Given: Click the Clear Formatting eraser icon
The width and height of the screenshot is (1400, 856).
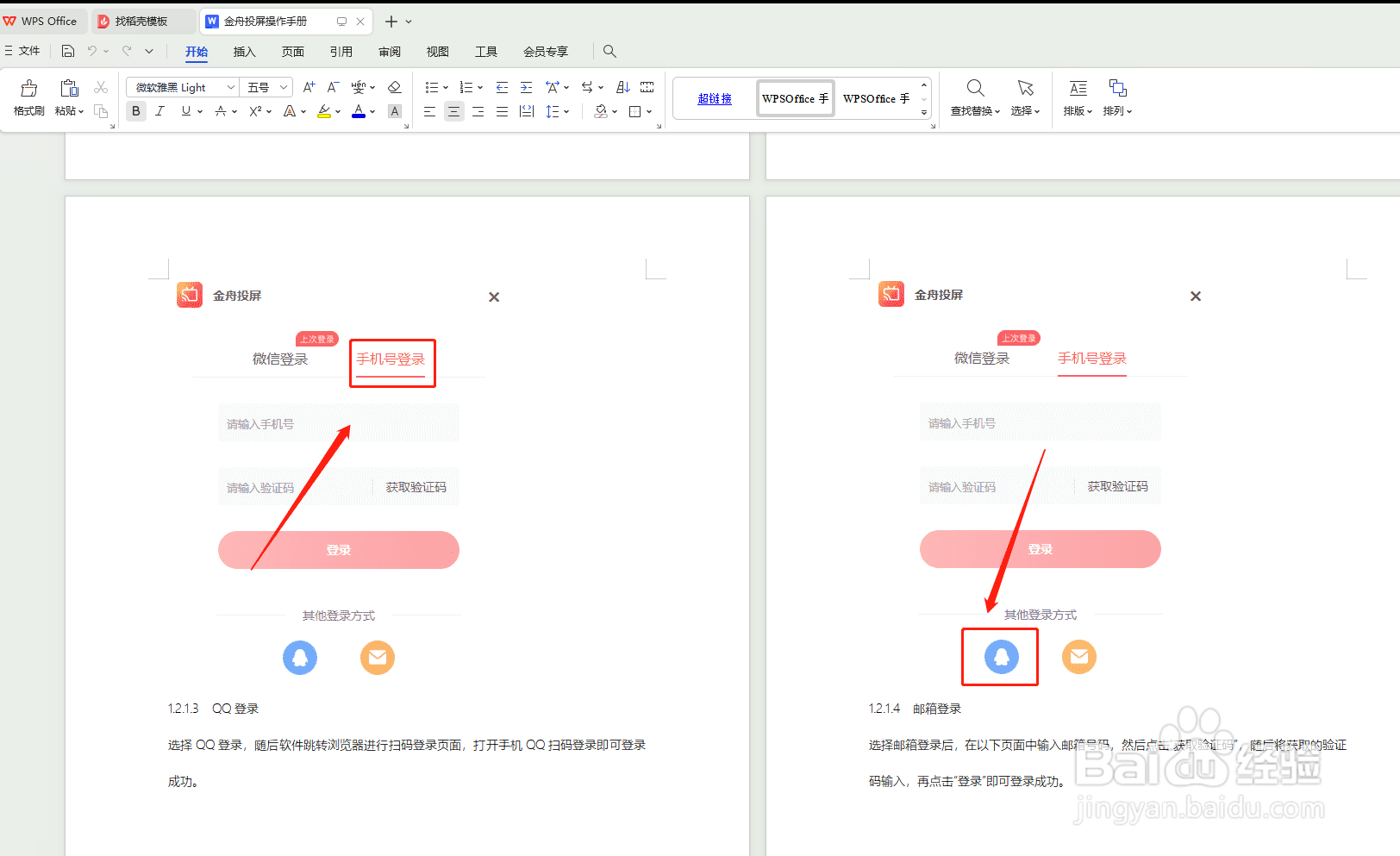Looking at the screenshot, I should [395, 86].
